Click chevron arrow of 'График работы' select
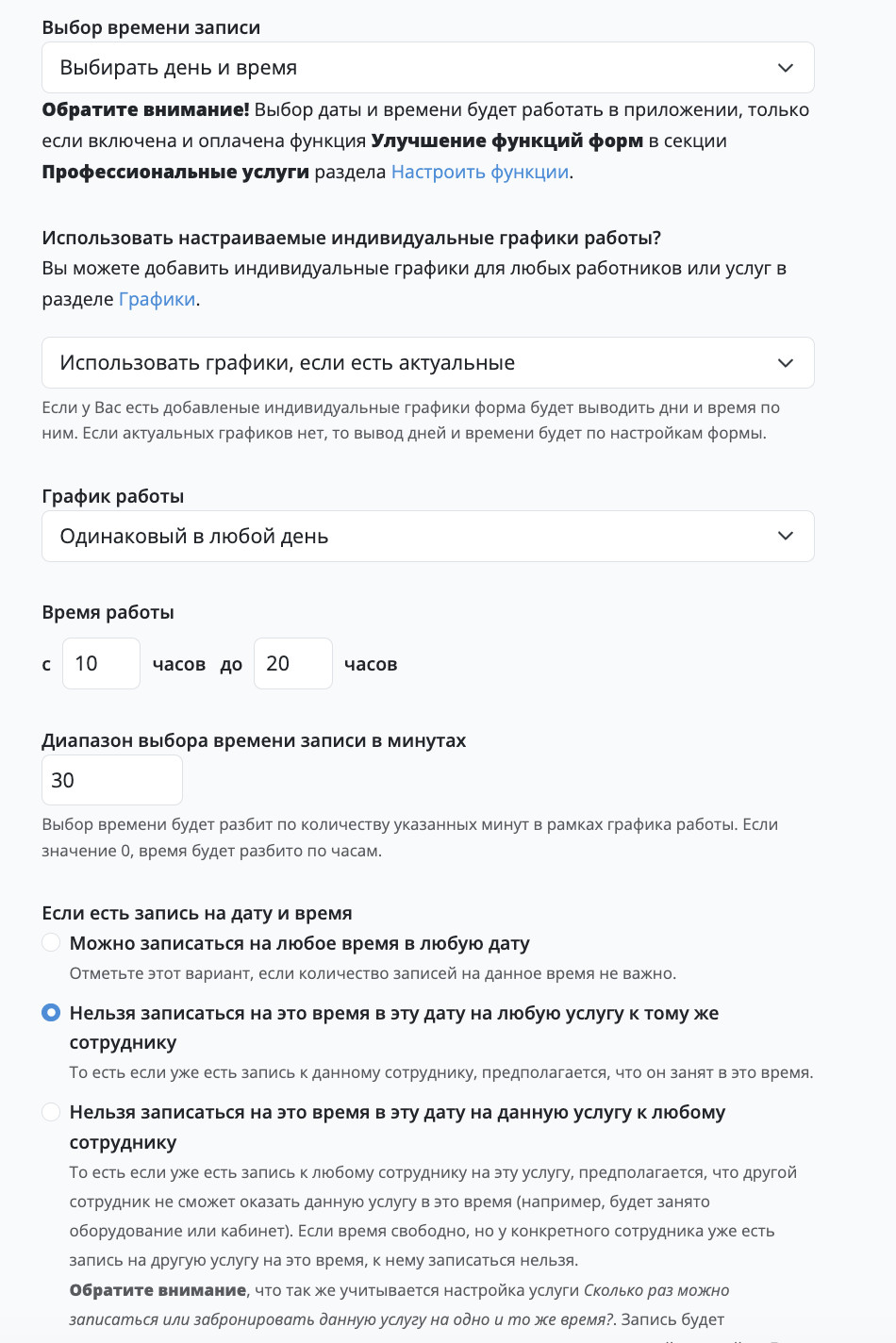 point(785,536)
